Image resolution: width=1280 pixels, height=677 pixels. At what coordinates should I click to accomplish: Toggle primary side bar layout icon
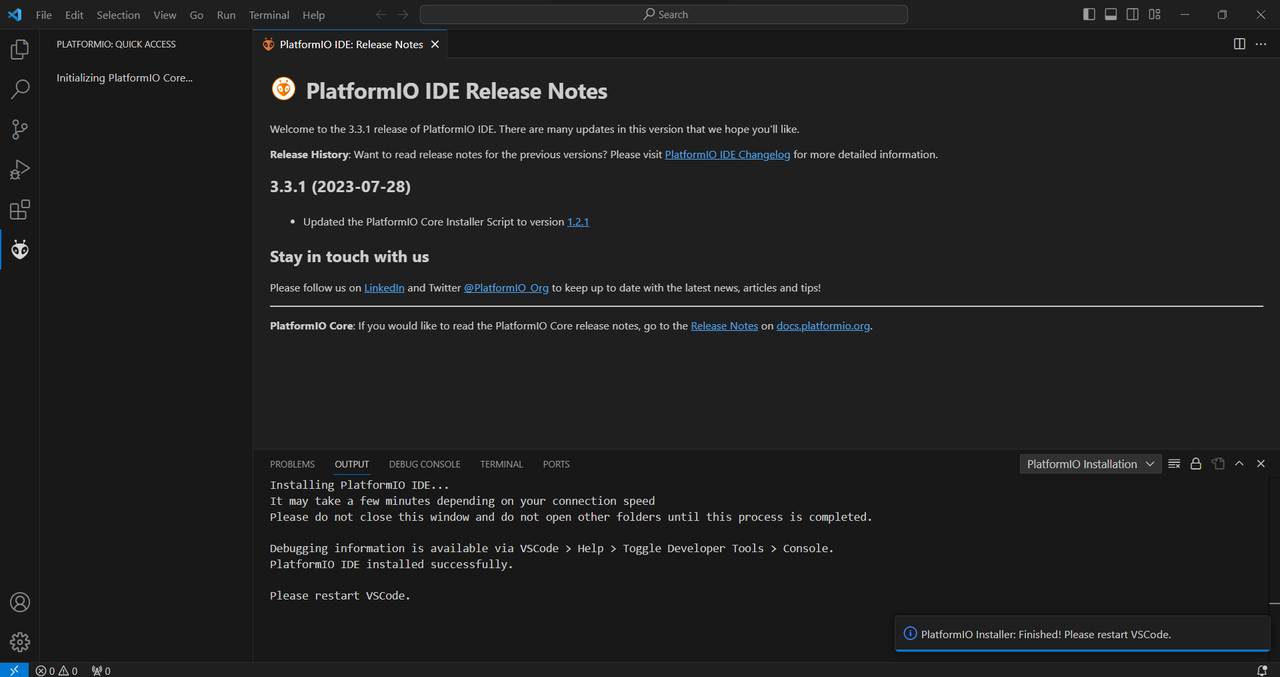click(x=1089, y=15)
